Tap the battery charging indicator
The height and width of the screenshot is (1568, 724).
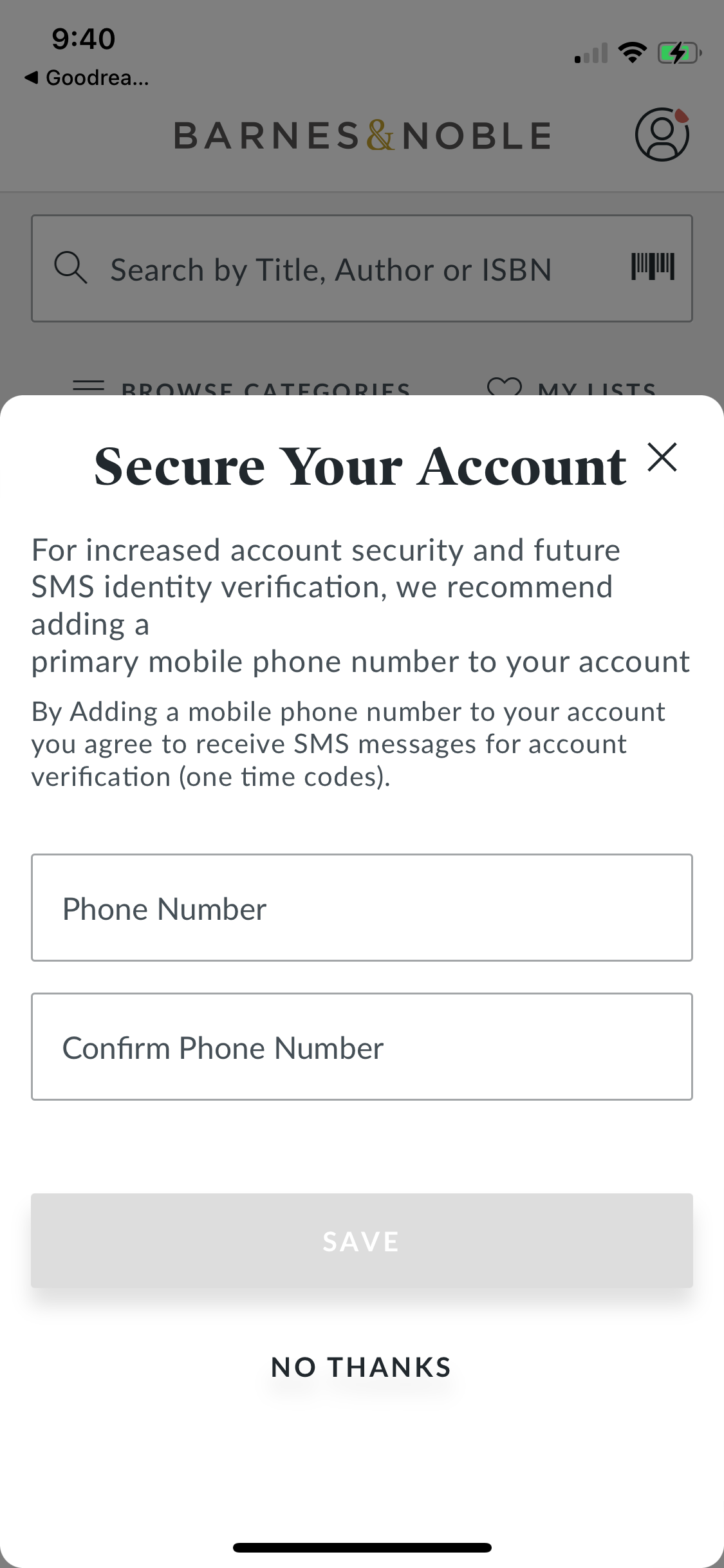[x=678, y=53]
